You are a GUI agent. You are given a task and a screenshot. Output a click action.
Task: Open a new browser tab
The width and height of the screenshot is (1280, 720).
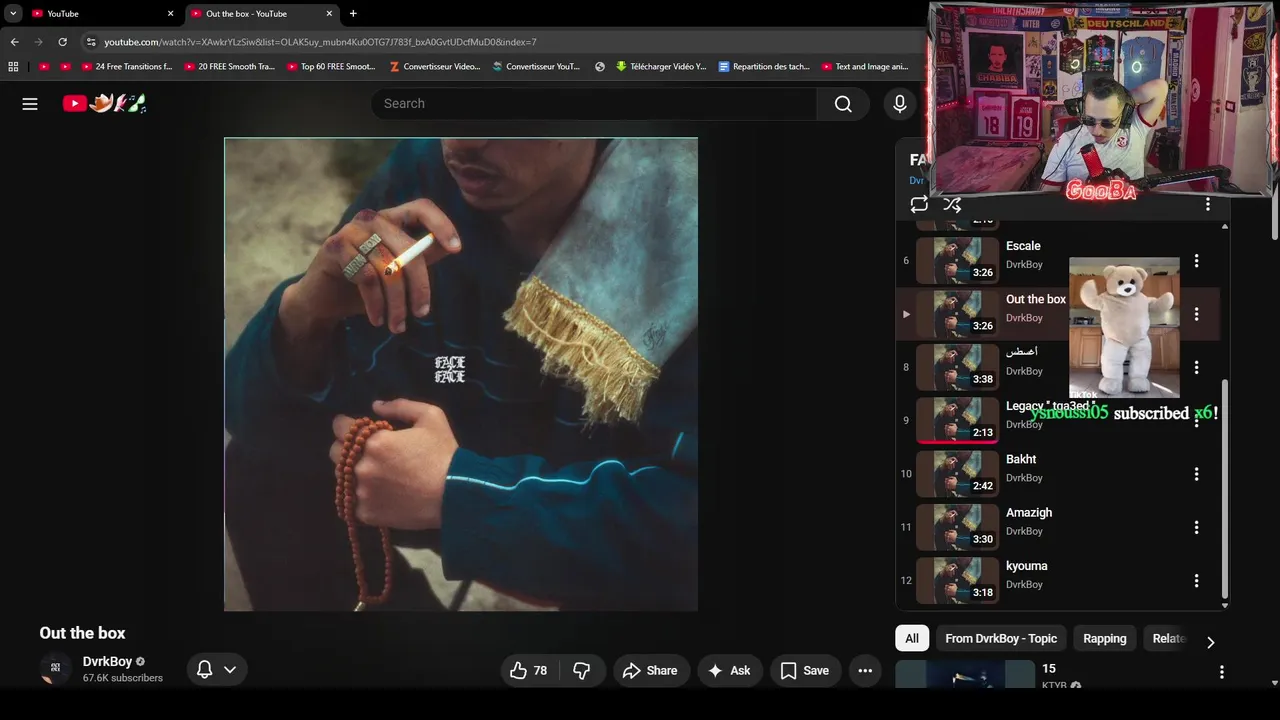[x=353, y=14]
